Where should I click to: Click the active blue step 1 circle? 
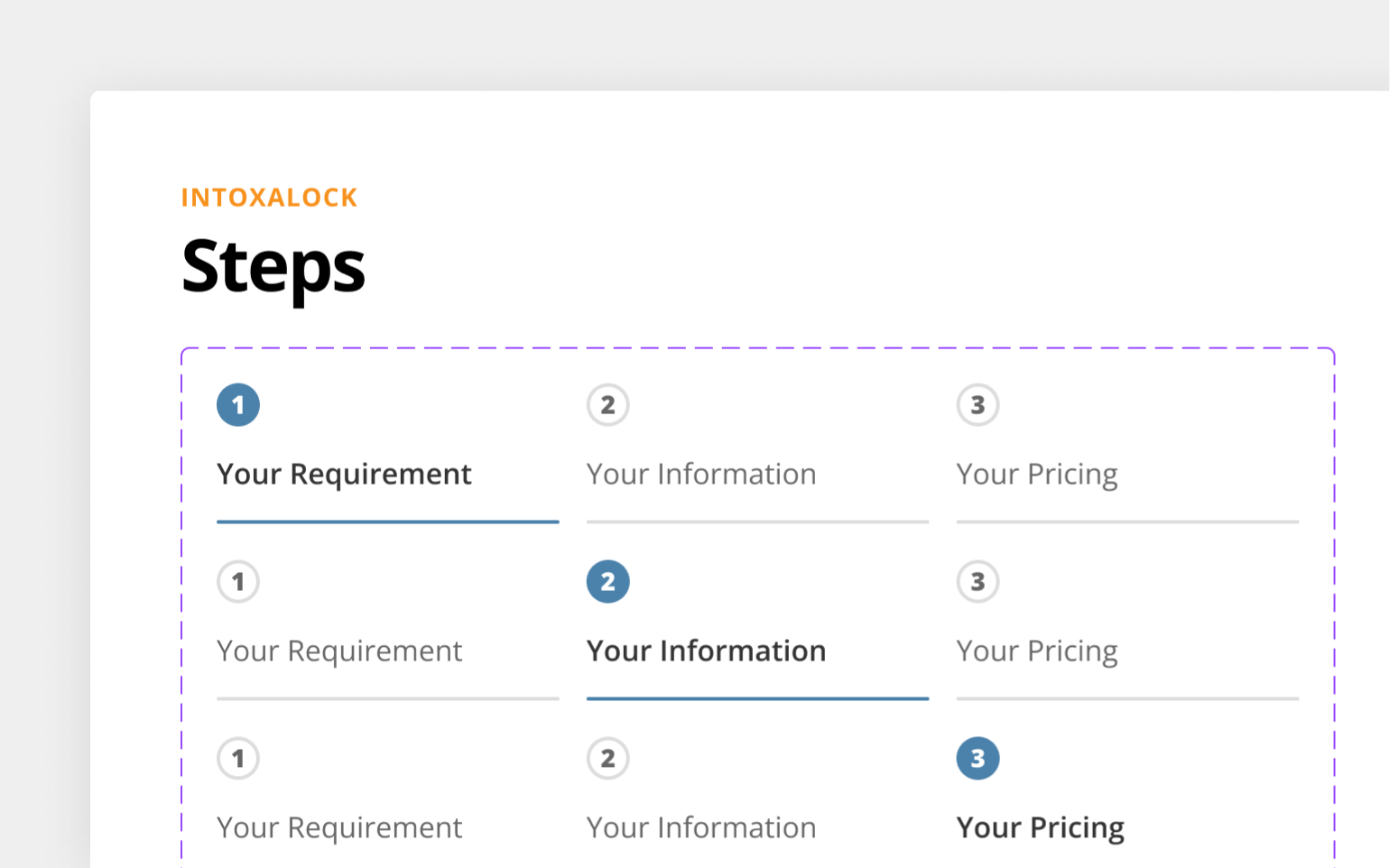tap(238, 405)
